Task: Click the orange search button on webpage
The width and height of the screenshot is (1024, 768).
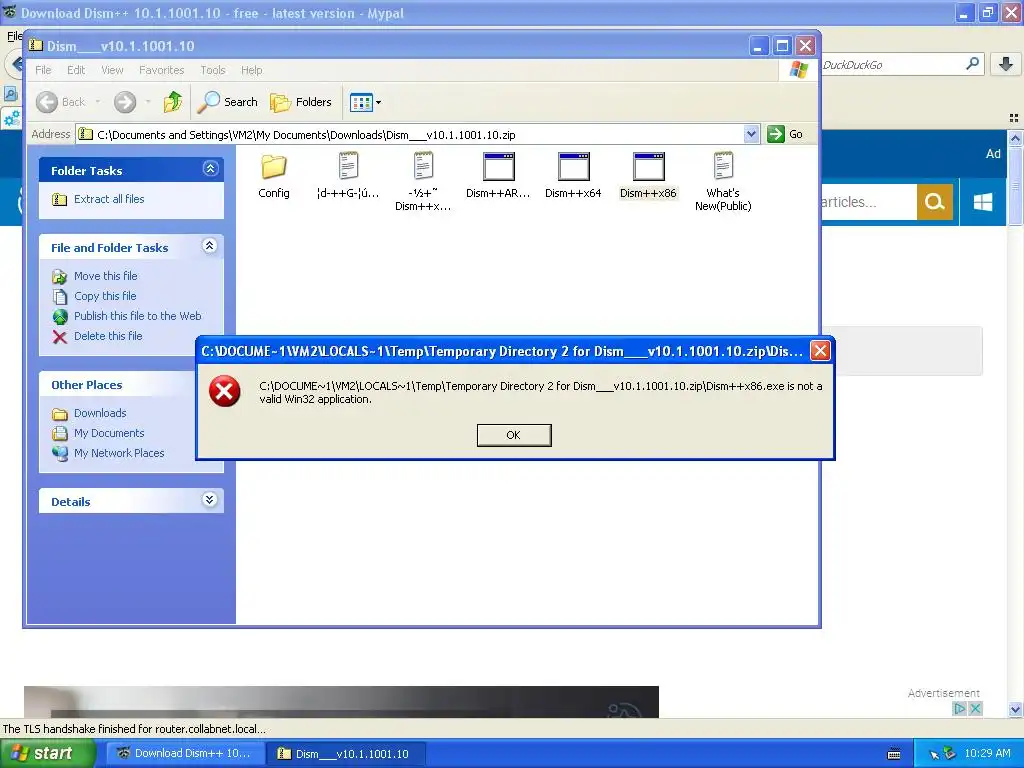Action: [x=935, y=202]
